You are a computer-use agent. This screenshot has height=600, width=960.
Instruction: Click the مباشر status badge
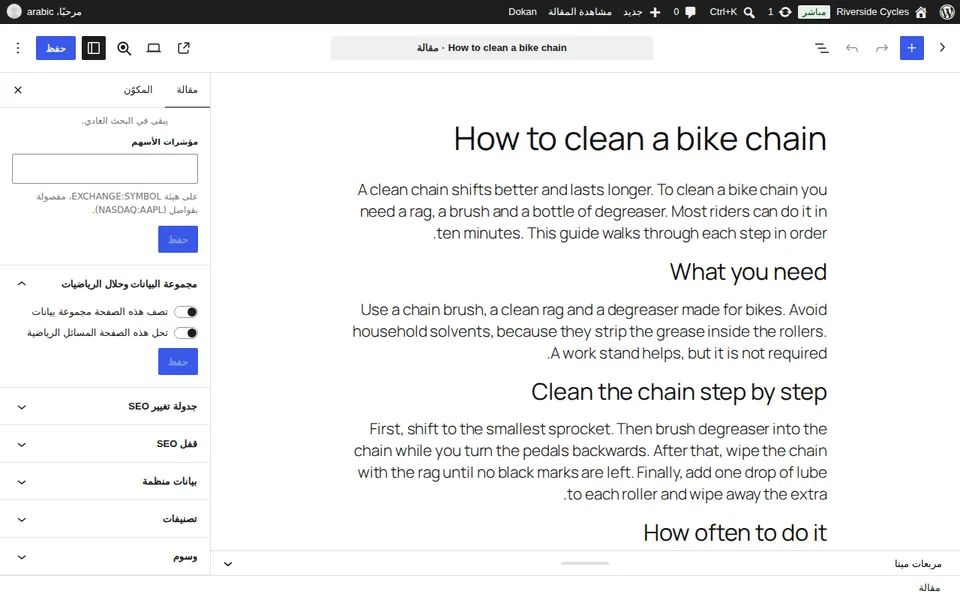(814, 12)
